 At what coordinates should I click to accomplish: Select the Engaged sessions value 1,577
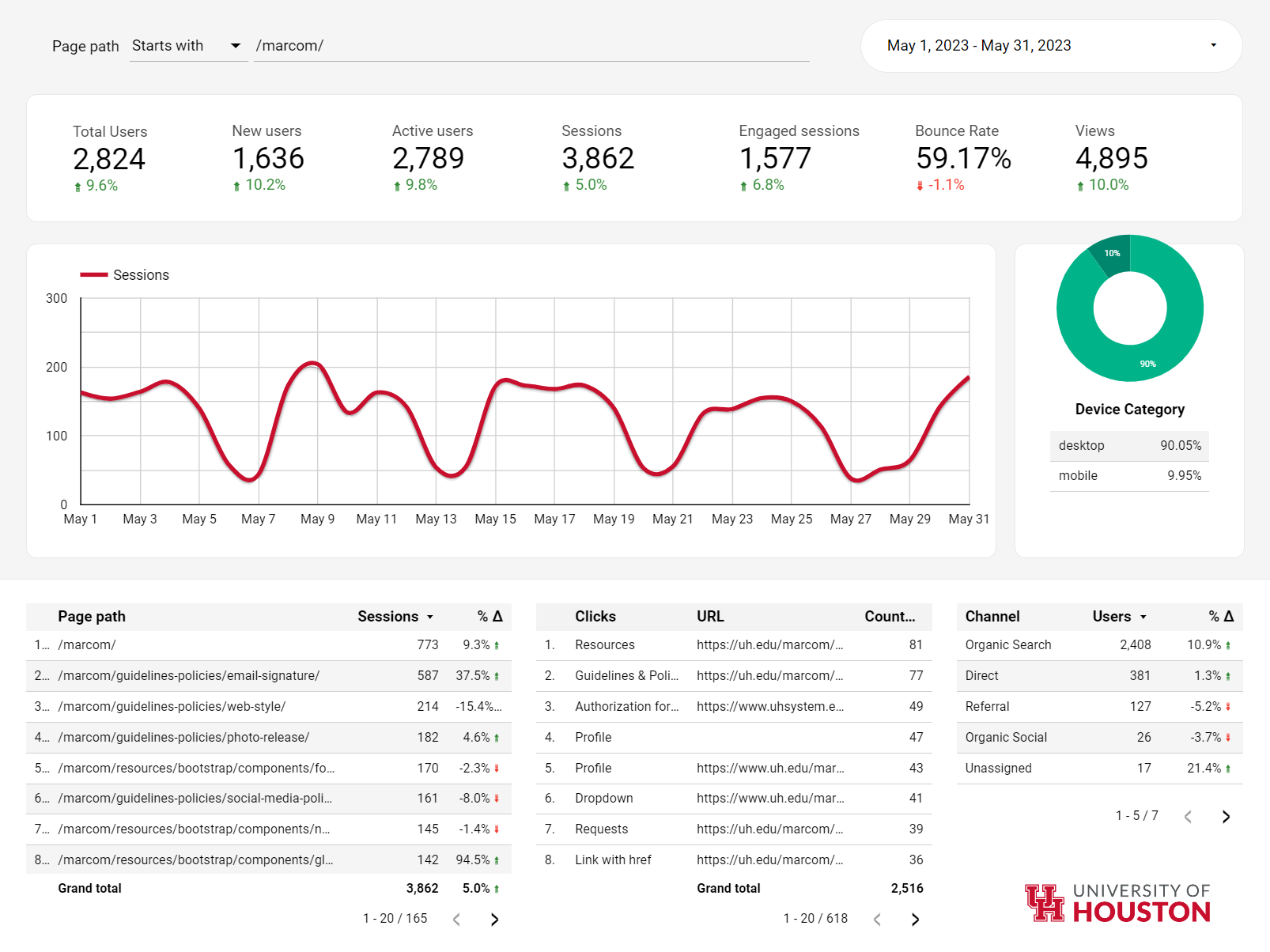pos(775,159)
